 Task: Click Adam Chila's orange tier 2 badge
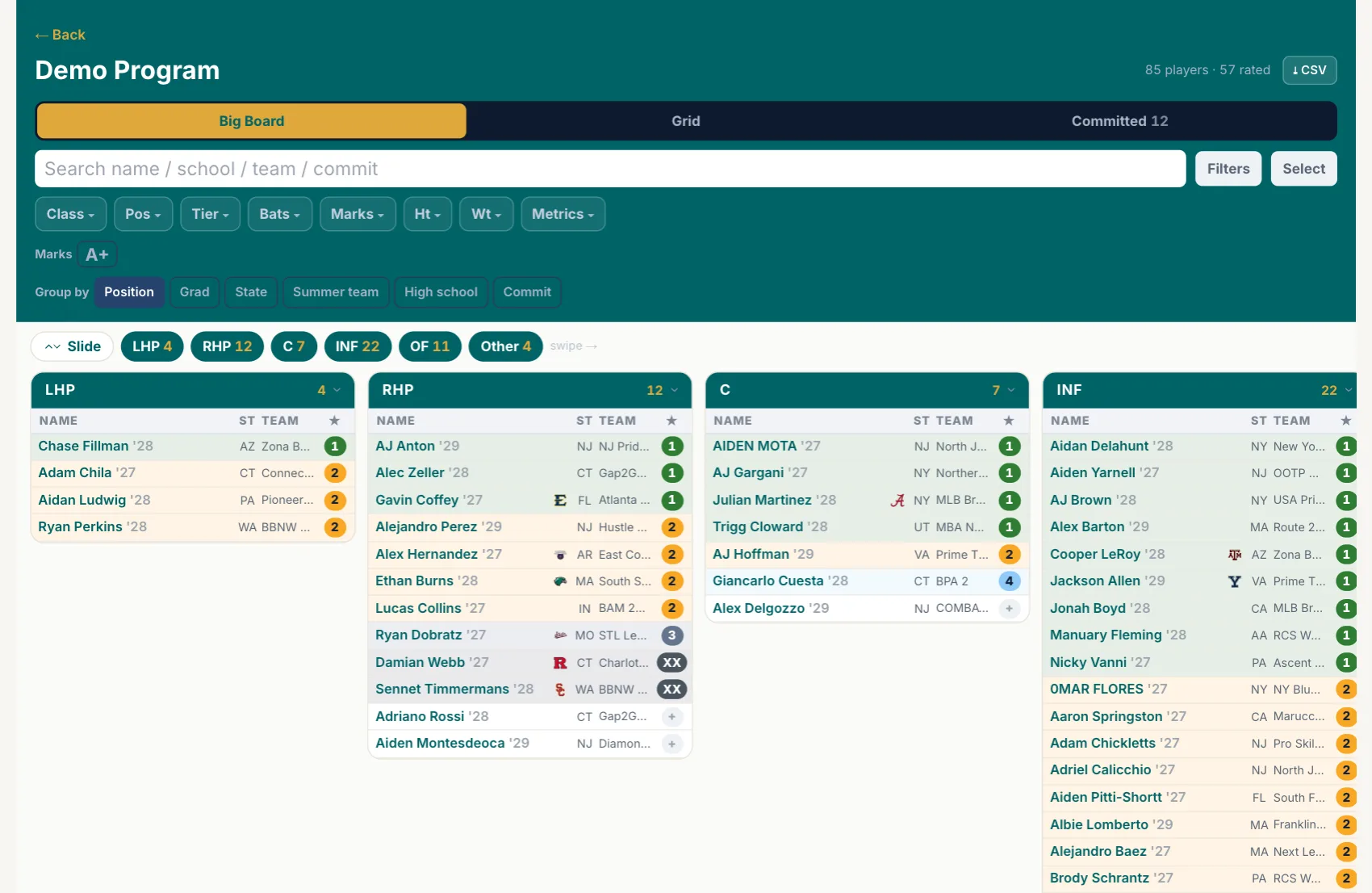coord(335,473)
